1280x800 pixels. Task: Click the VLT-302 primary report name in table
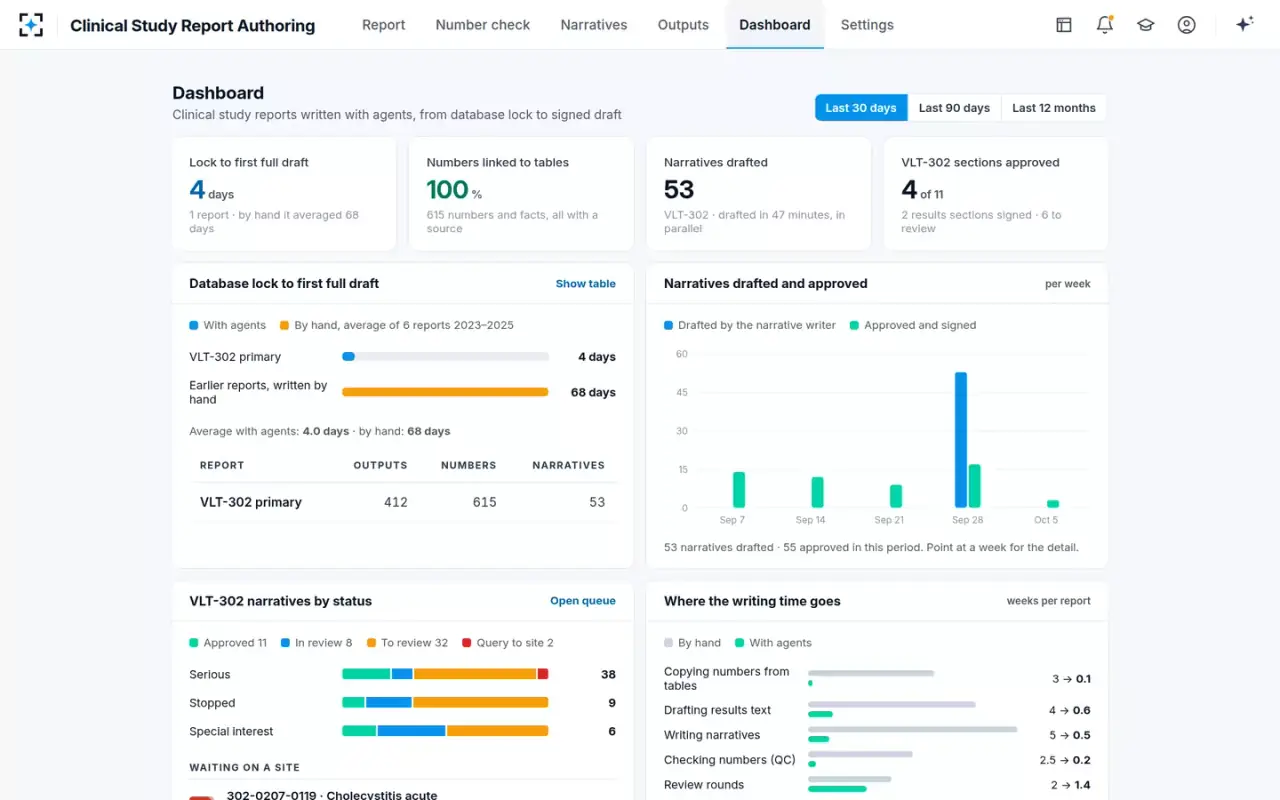251,502
